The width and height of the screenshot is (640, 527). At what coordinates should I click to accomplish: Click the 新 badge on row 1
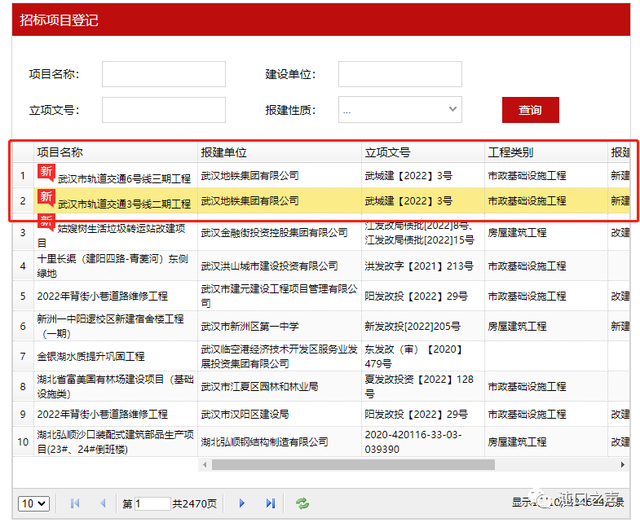coord(46,171)
